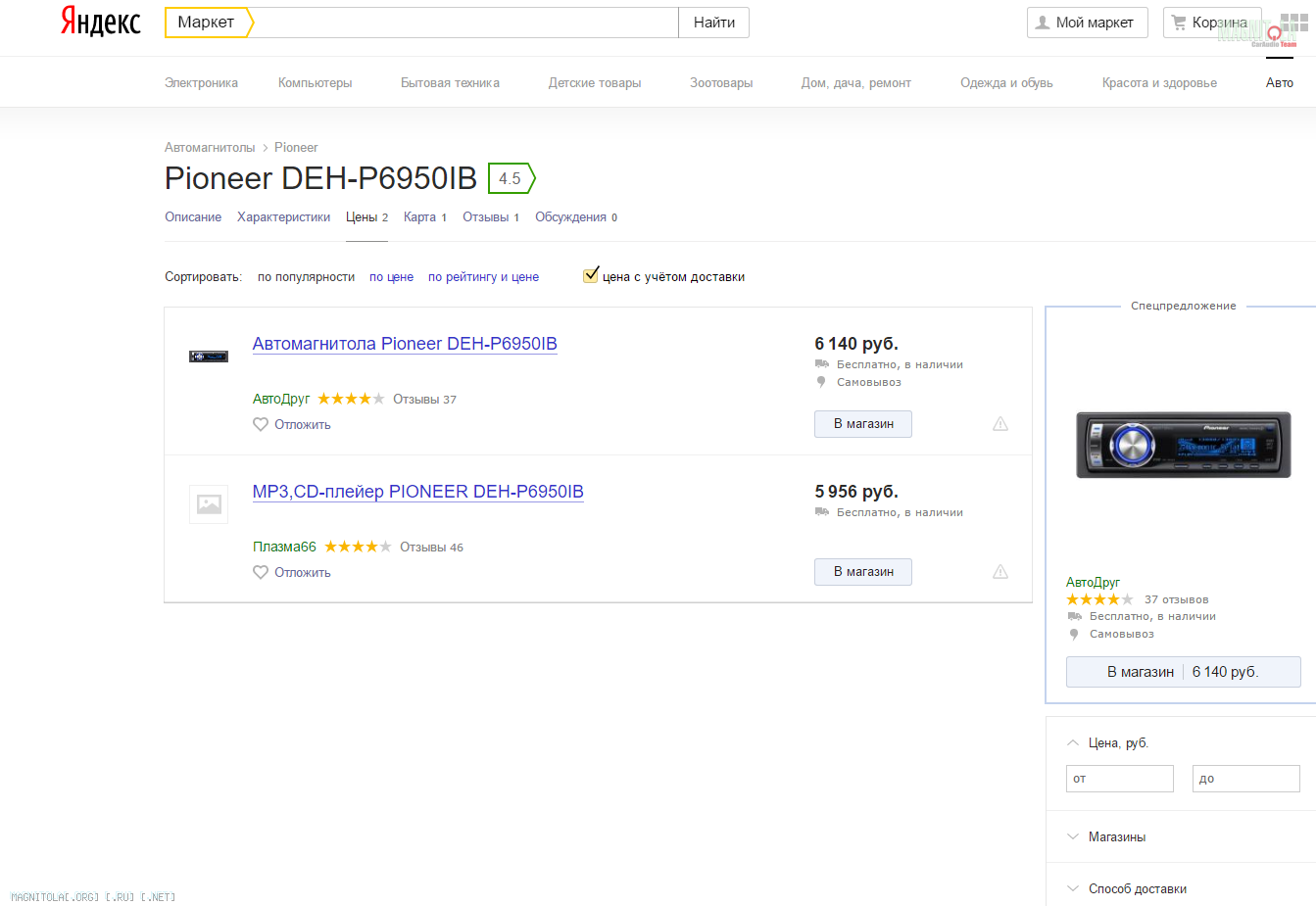The image size is (1316, 906).
Task: Open the Одежда и обувь category
Action: coord(1006,83)
